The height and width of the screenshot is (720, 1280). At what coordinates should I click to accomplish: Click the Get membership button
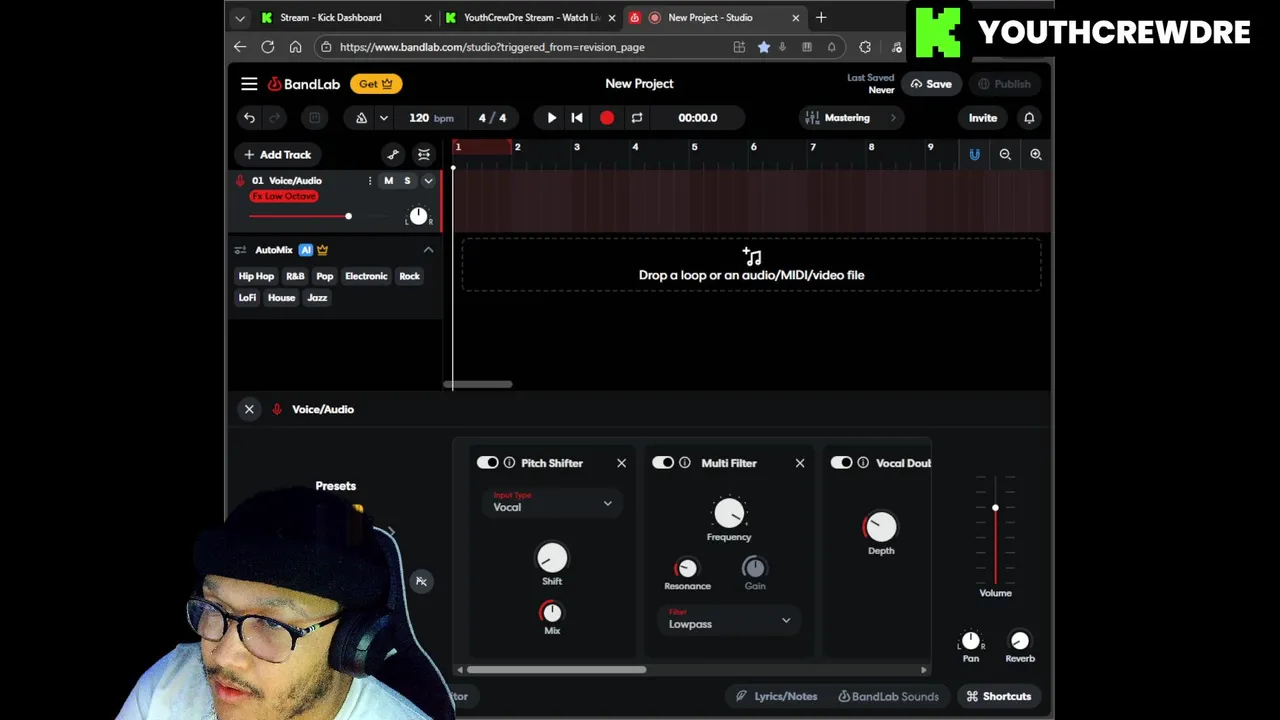pyautogui.click(x=376, y=84)
